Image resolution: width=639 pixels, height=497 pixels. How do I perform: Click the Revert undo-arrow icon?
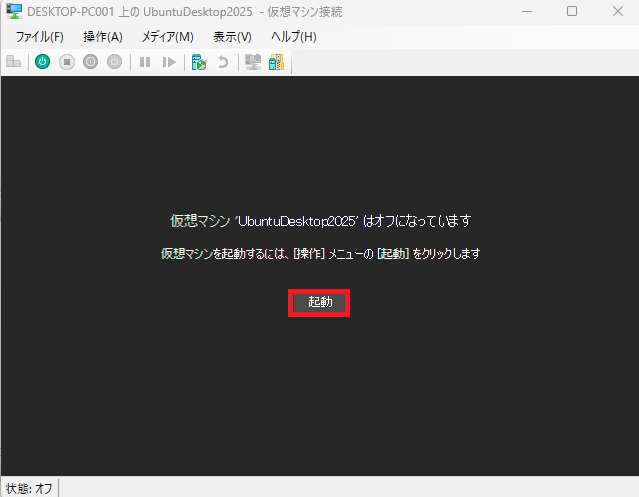pyautogui.click(x=223, y=62)
